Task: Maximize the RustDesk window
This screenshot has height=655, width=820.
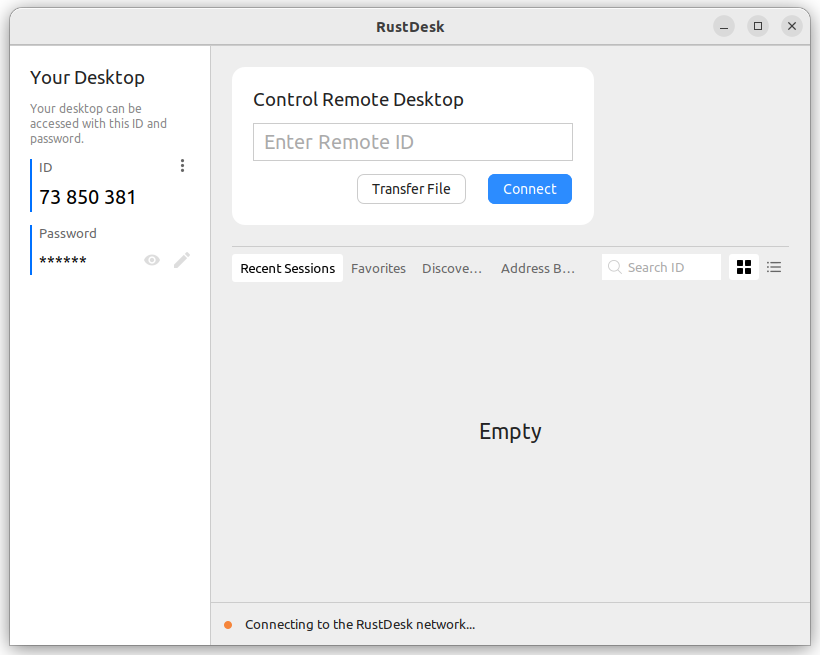Action: tap(758, 26)
